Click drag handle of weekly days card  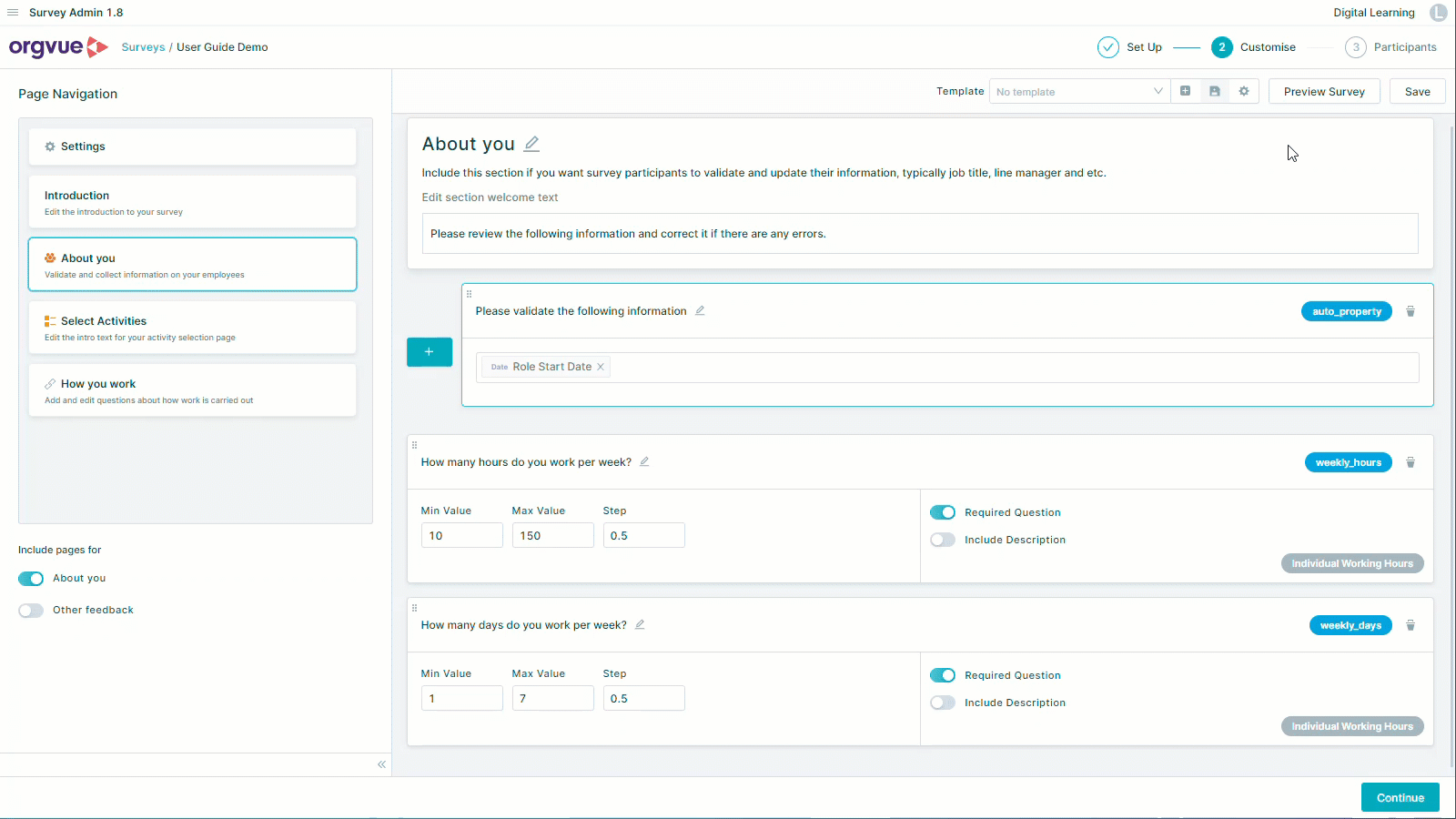click(x=414, y=608)
